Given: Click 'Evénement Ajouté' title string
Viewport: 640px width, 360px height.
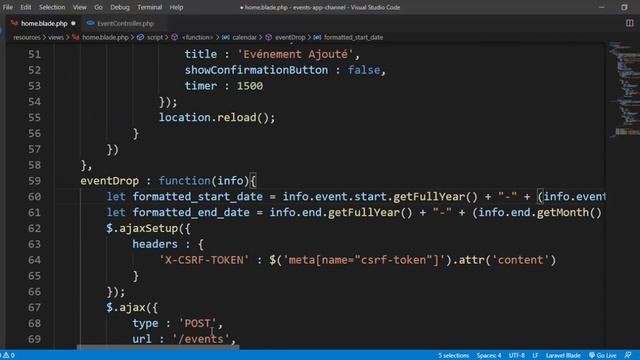Looking at the screenshot, I should (x=296, y=54).
